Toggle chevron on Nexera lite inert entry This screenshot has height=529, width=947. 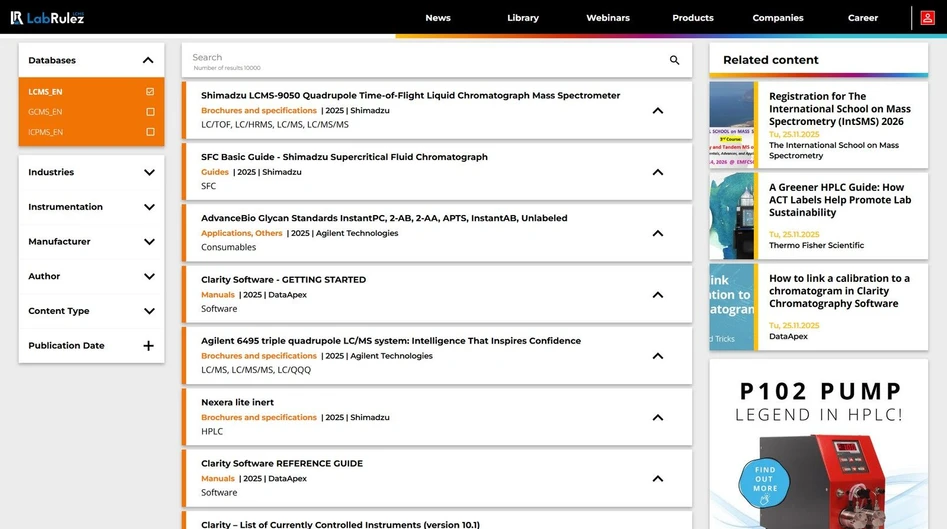click(657, 417)
